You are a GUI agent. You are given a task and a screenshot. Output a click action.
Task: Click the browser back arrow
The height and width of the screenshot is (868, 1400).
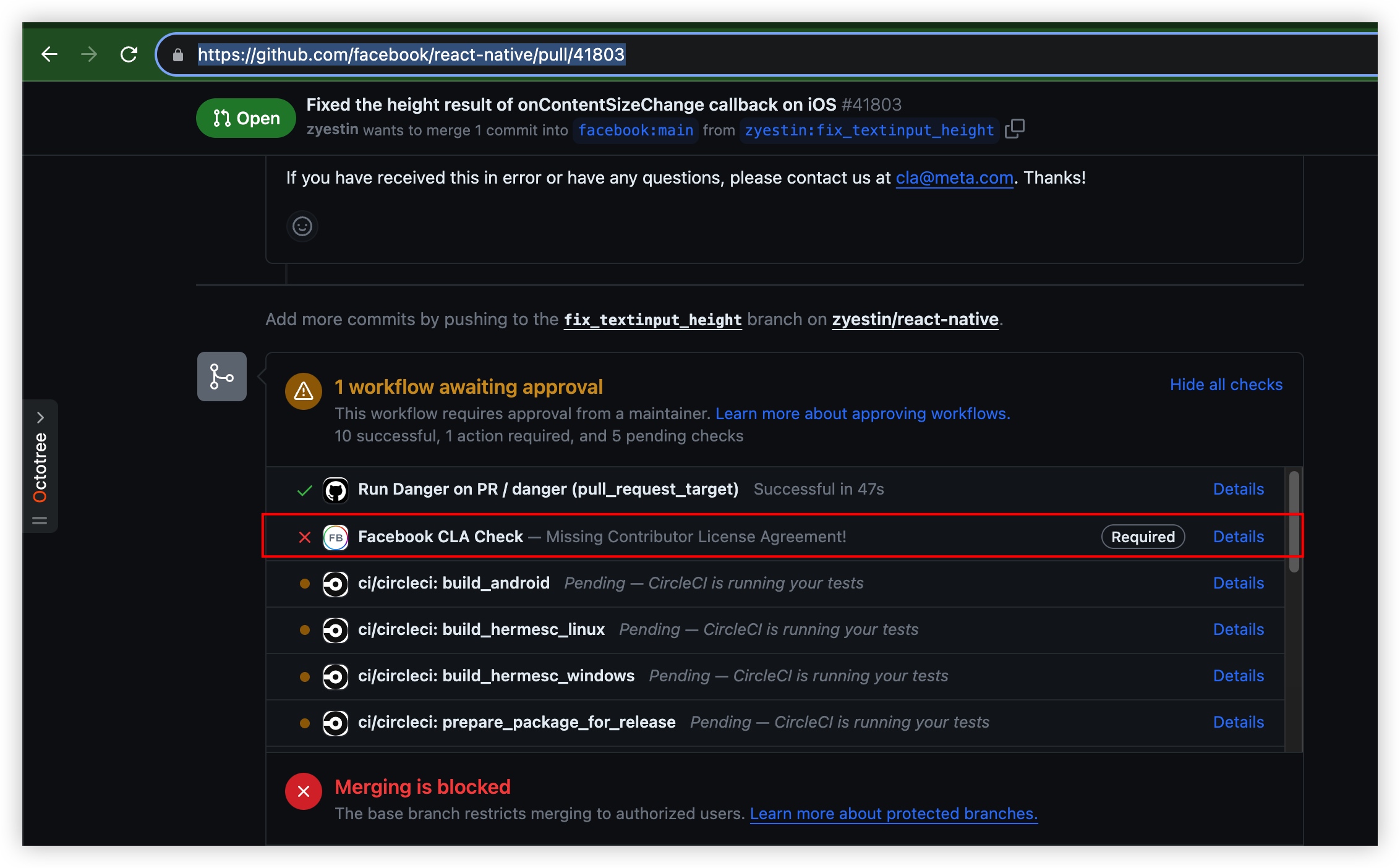click(49, 54)
